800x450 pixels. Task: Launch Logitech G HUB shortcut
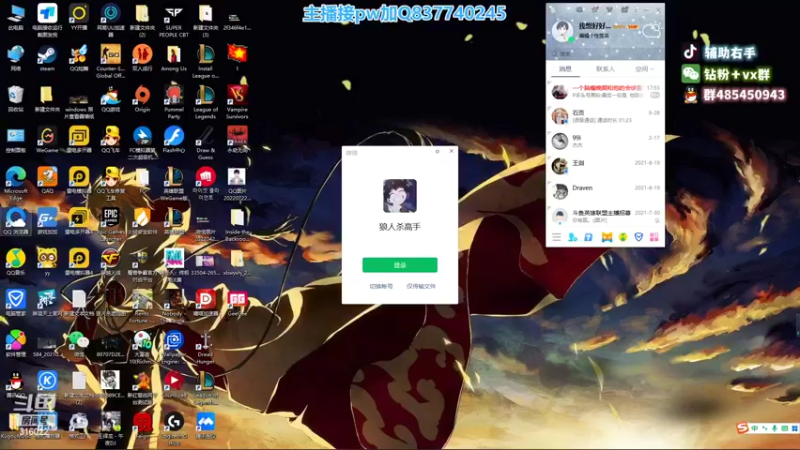pyautogui.click(x=173, y=429)
